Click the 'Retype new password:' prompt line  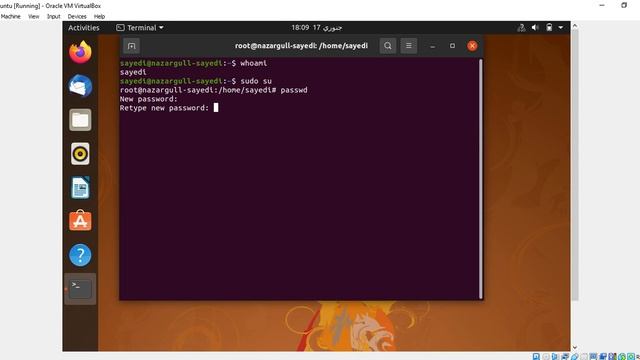(x=164, y=108)
